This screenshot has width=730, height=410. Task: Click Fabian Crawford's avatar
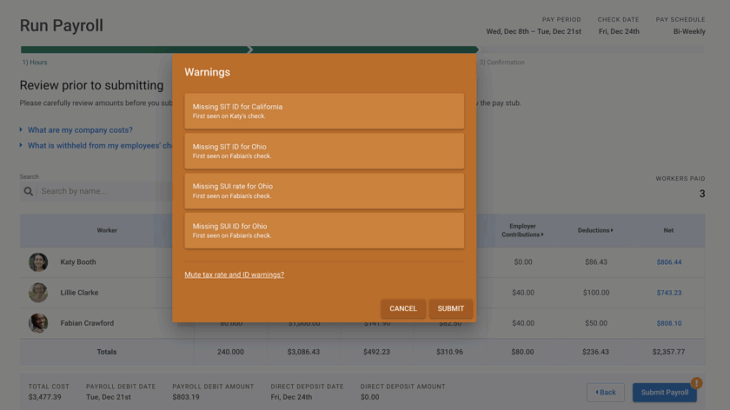click(38, 323)
